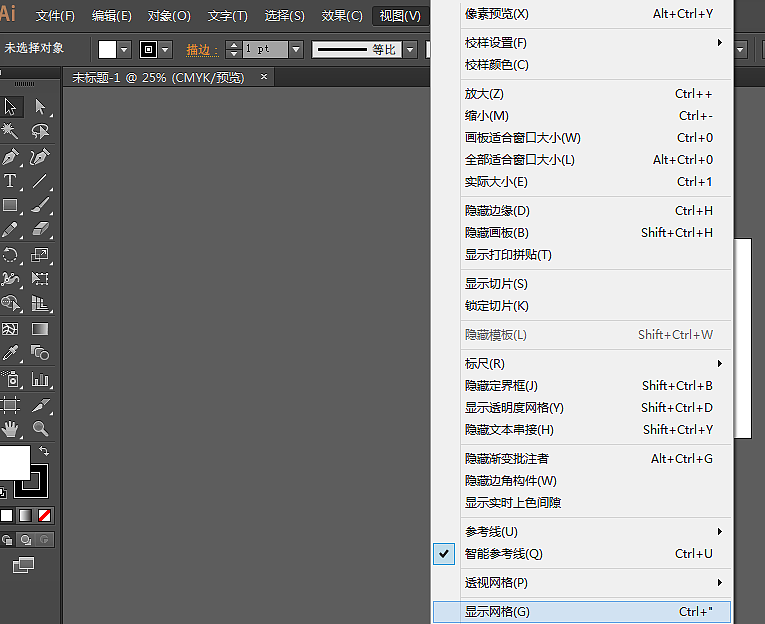765x624 pixels.
Task: Select the Blend tool
Action: click(40, 353)
